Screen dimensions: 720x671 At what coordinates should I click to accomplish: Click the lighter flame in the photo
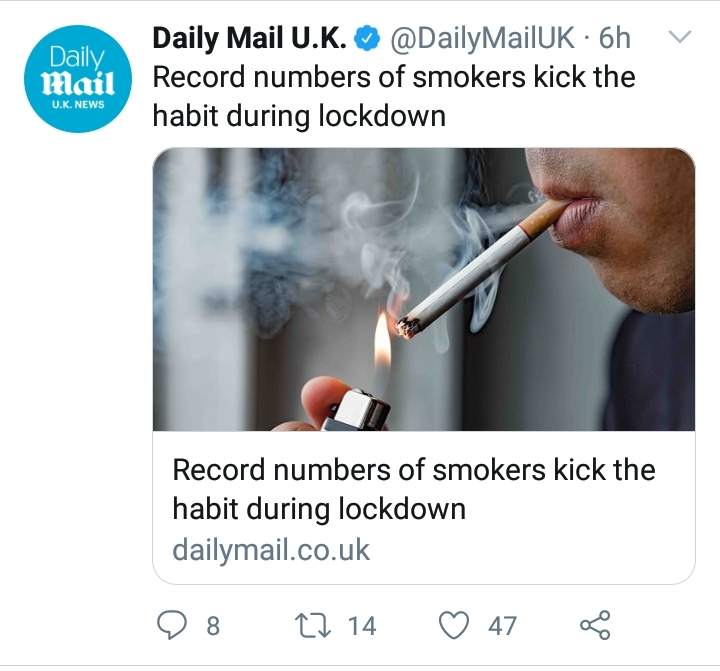382,340
